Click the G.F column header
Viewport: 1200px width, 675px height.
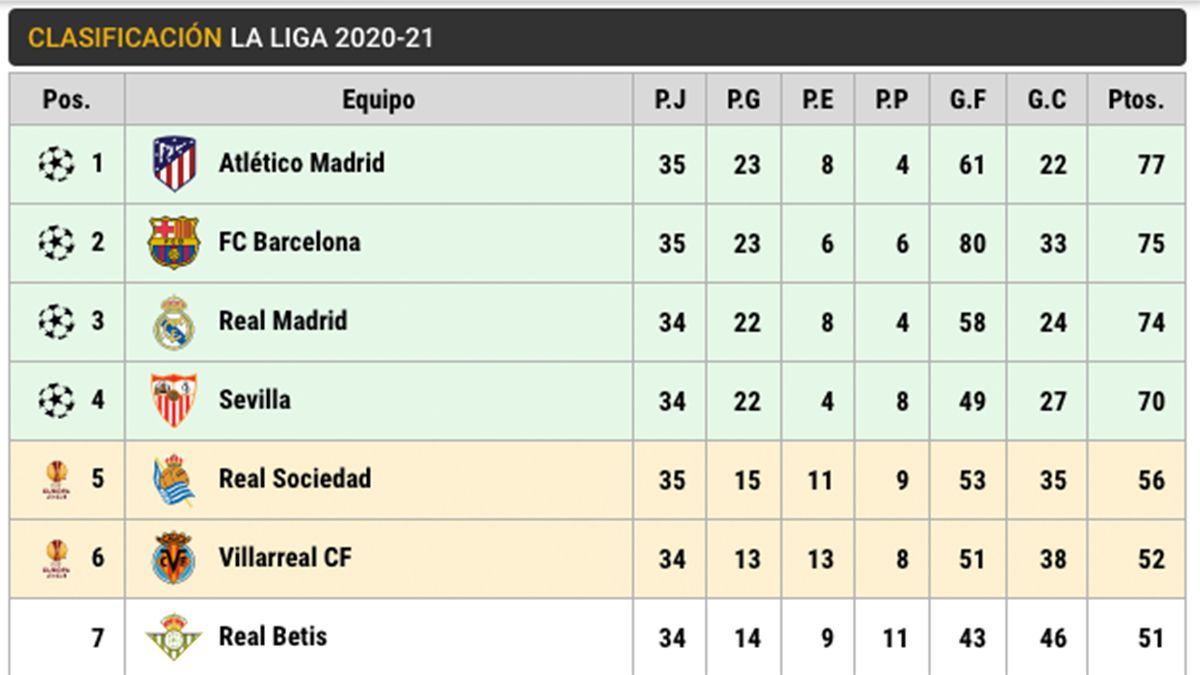coord(968,100)
